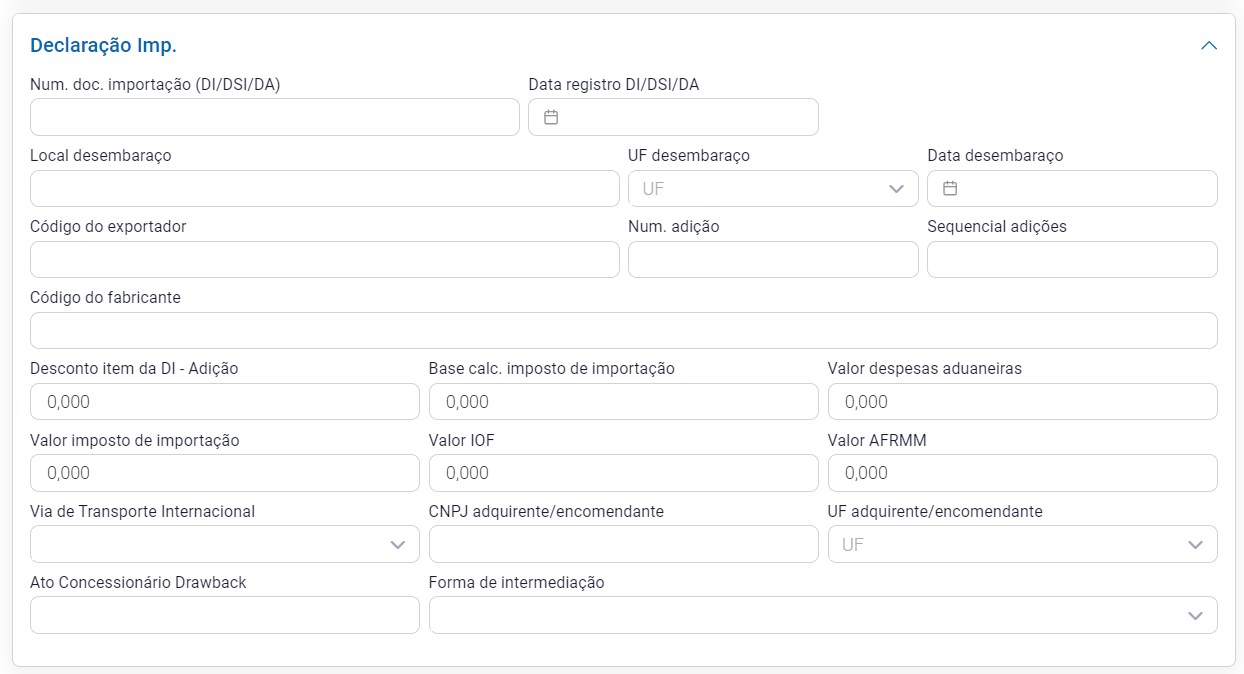This screenshot has width=1244, height=674.
Task: Select the Código do exportador field
Action: [x=324, y=259]
